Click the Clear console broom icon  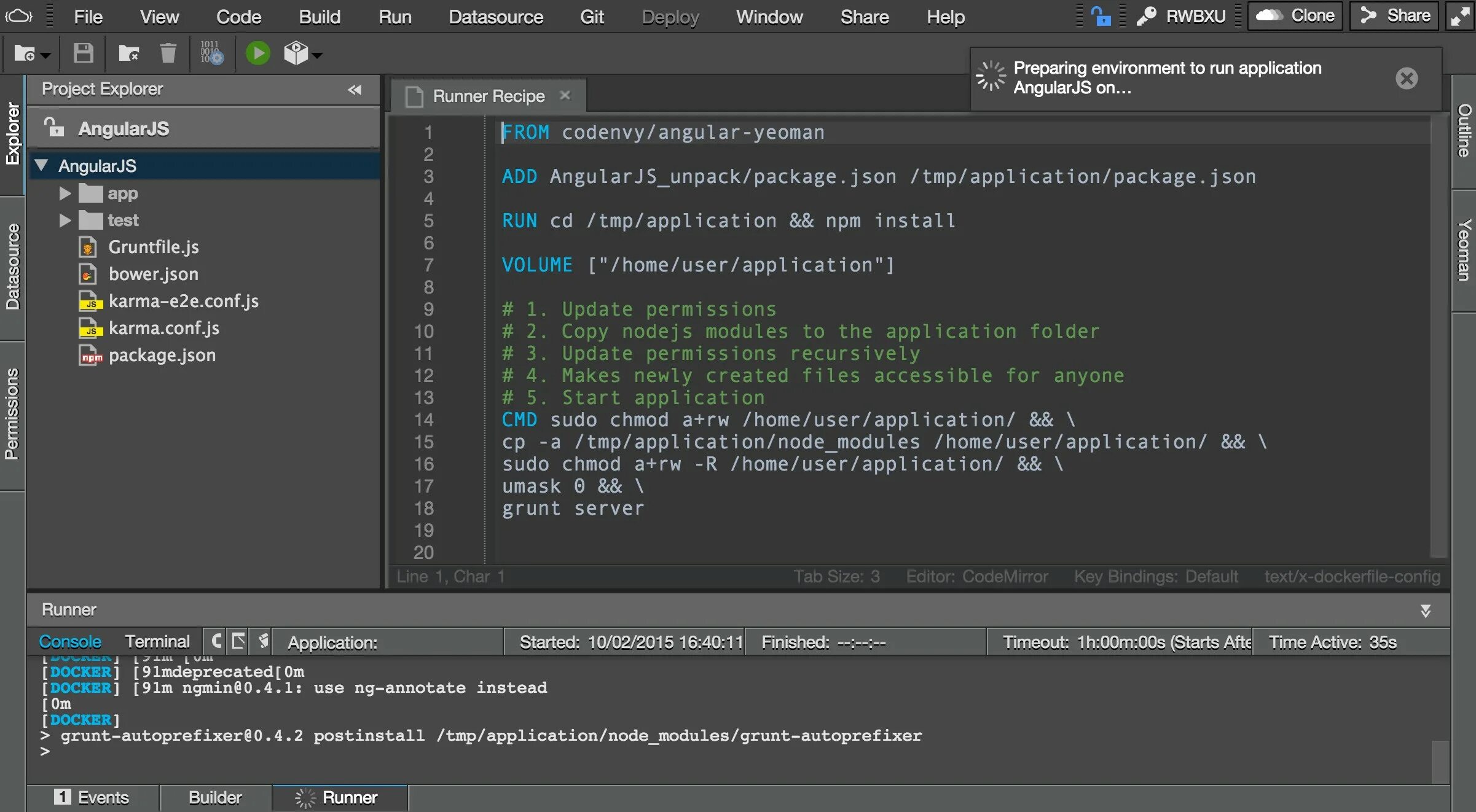coord(263,641)
